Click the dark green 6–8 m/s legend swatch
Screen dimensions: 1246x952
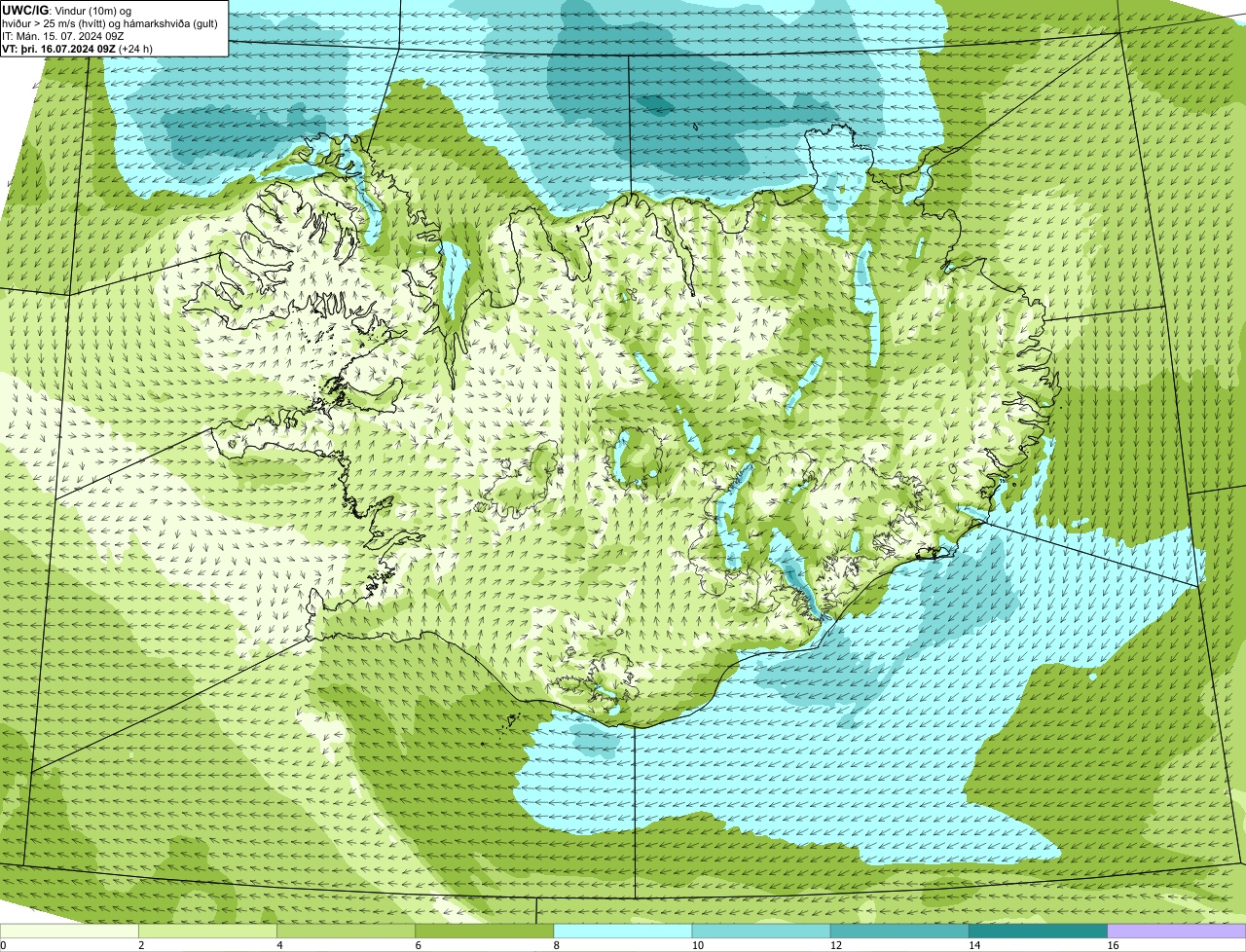click(485, 932)
